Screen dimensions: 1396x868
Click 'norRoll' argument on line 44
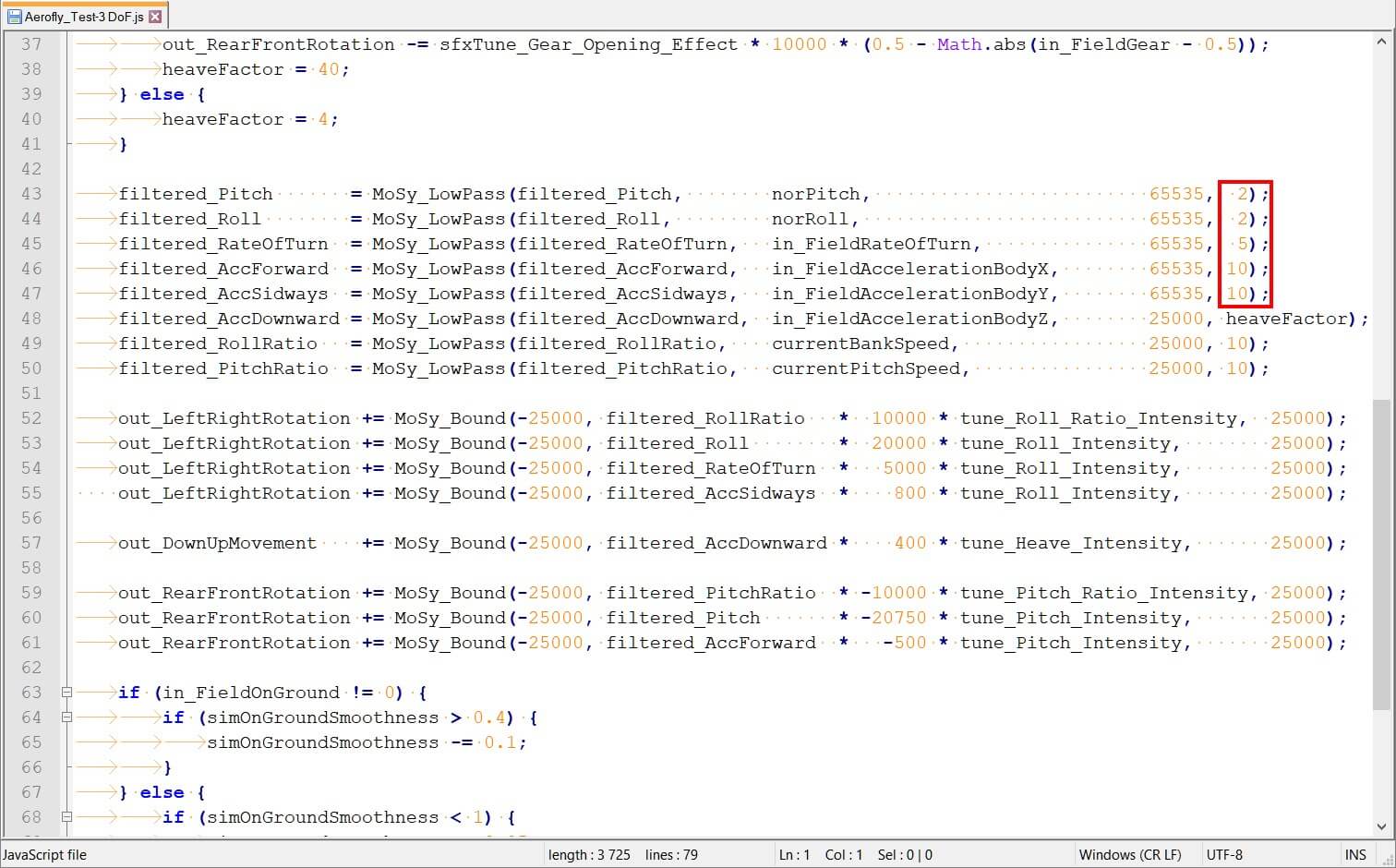point(811,219)
